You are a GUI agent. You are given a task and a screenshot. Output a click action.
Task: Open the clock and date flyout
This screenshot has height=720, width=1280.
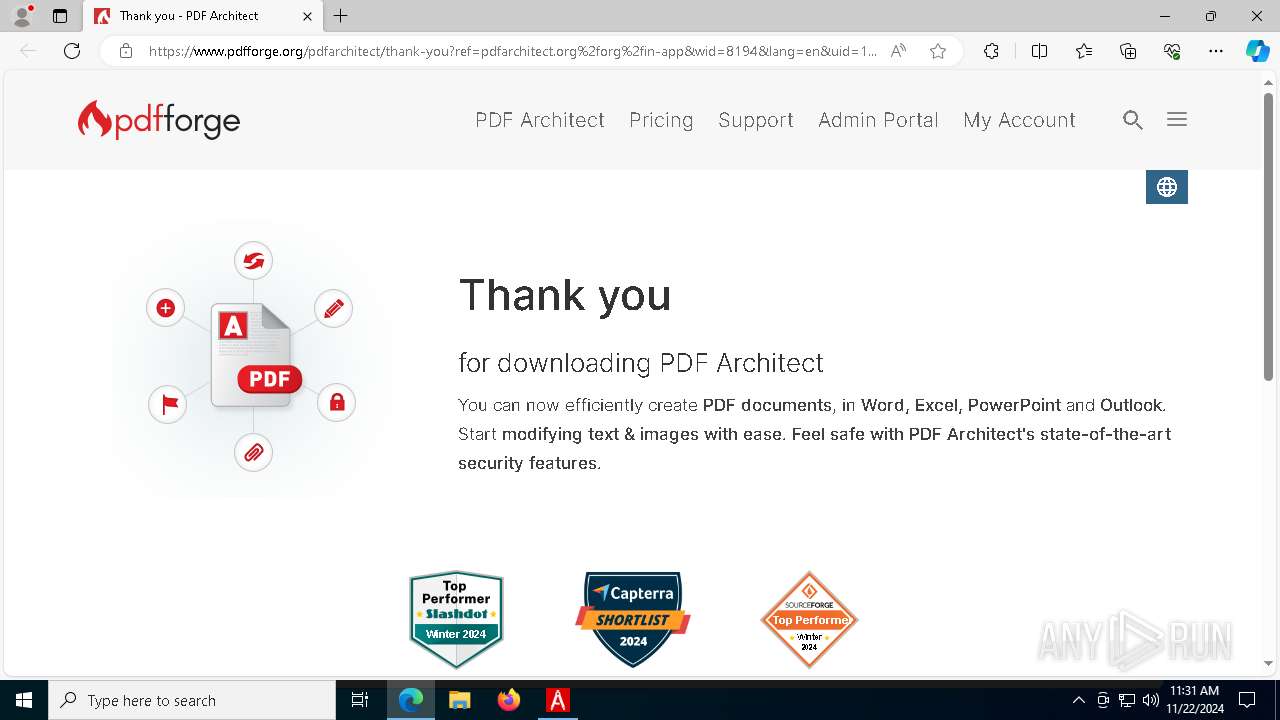[x=1195, y=700]
